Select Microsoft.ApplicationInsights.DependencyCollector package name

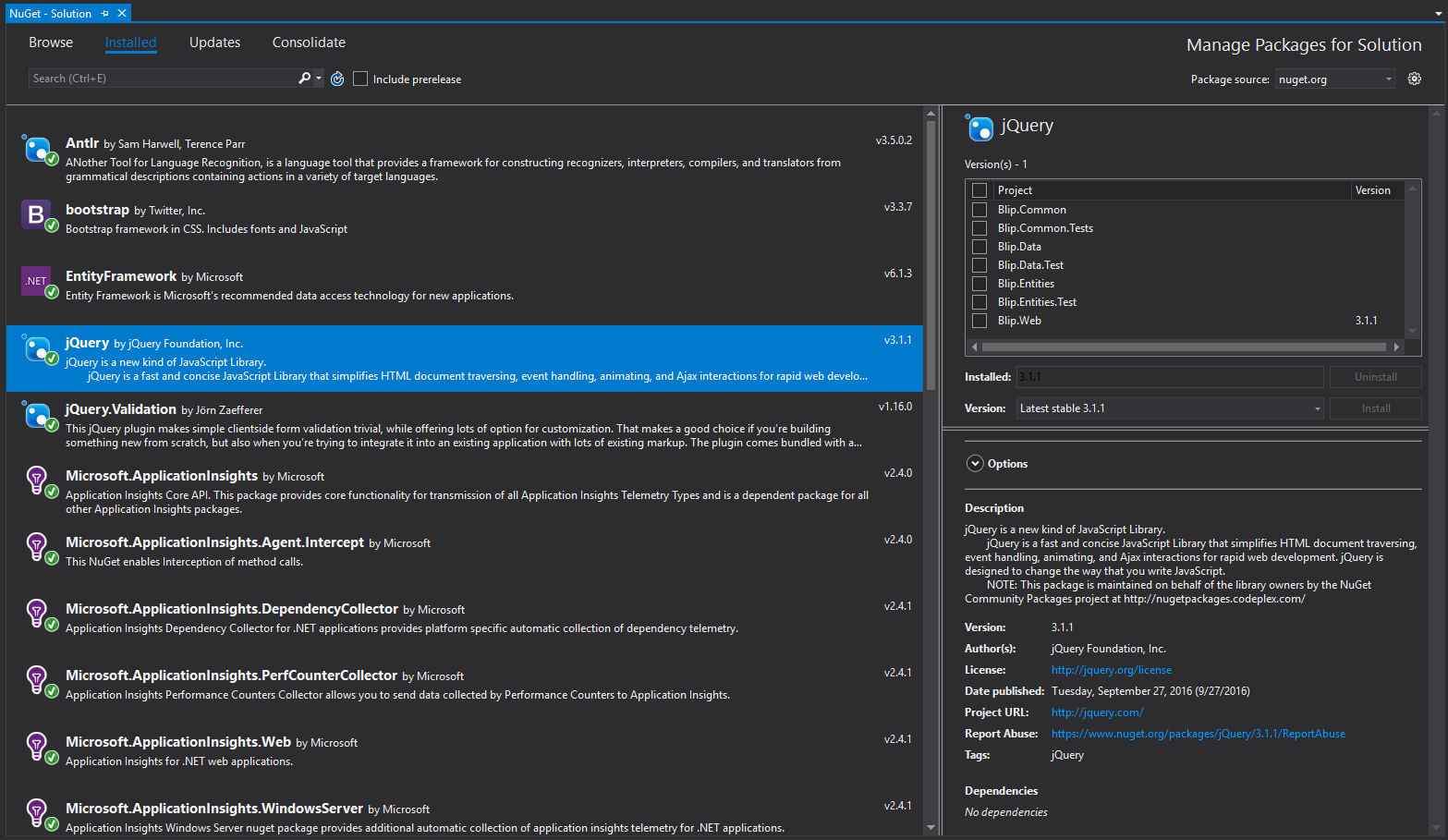[x=232, y=609]
